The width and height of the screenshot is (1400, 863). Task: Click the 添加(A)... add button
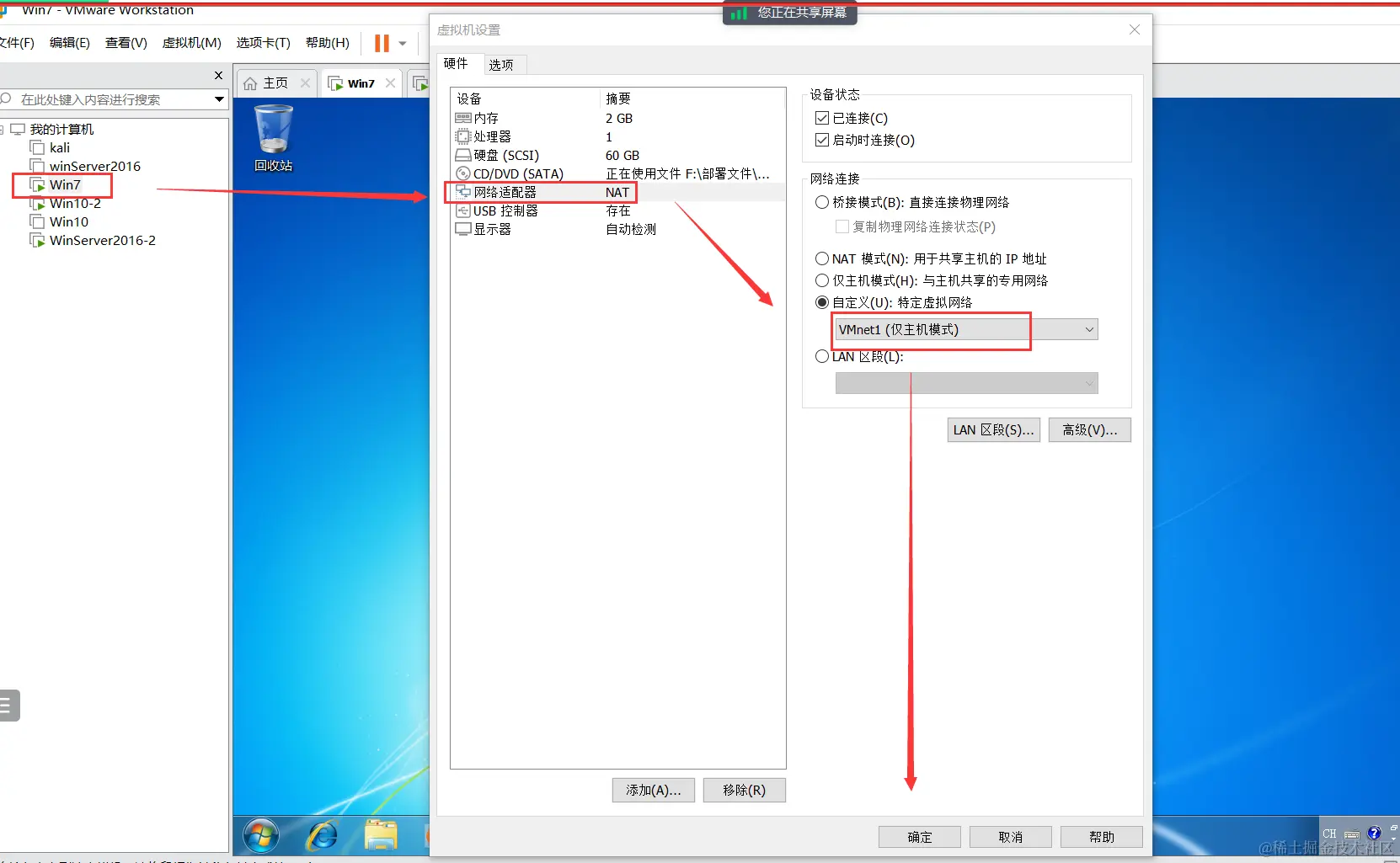(x=654, y=790)
